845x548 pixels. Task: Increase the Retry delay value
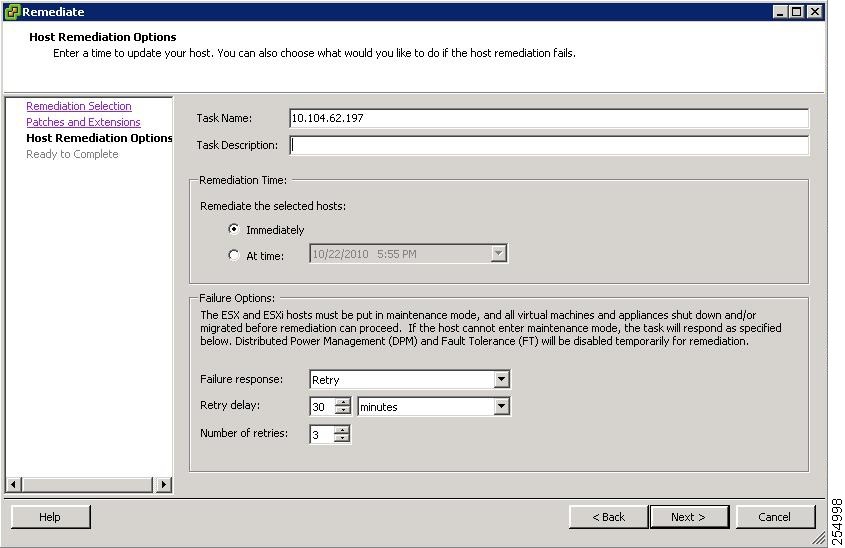(342, 402)
